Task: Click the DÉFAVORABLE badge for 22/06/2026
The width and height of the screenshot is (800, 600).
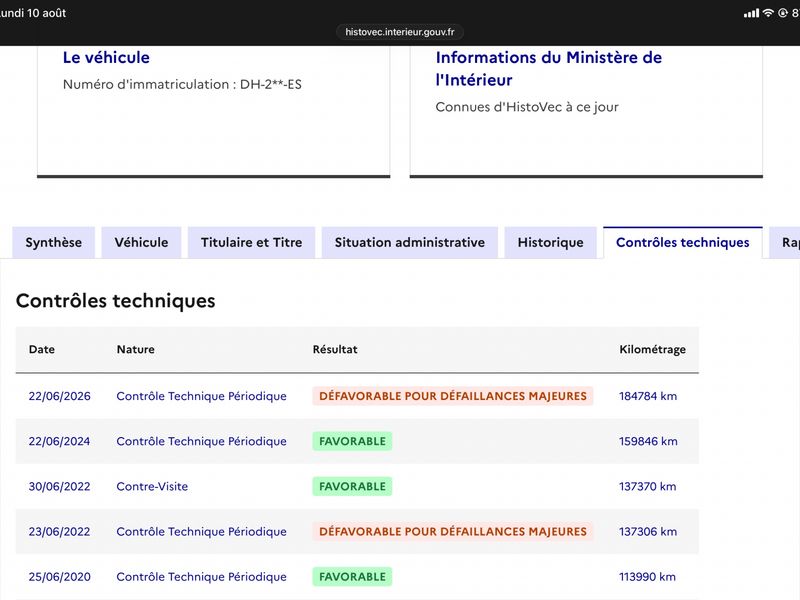Action: (453, 396)
